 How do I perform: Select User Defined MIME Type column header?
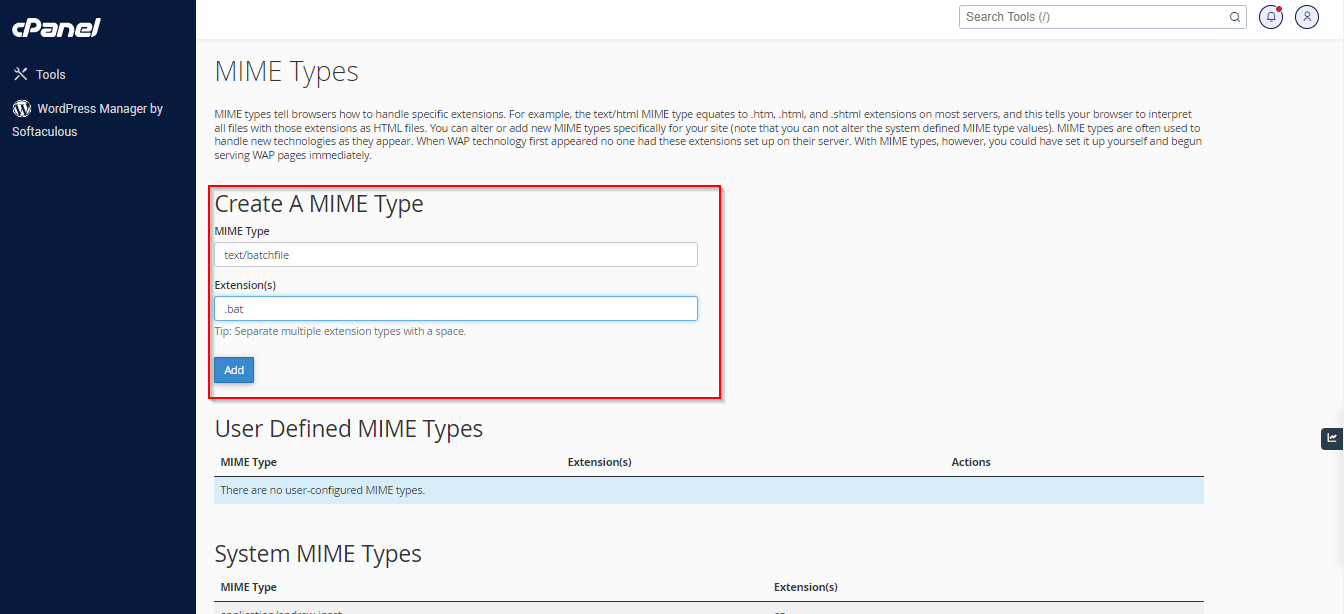pyautogui.click(x=249, y=462)
